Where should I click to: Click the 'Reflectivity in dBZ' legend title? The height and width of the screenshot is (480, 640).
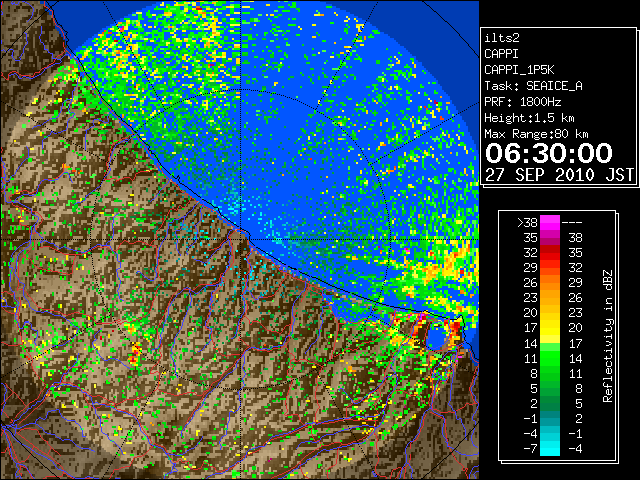[608, 336]
